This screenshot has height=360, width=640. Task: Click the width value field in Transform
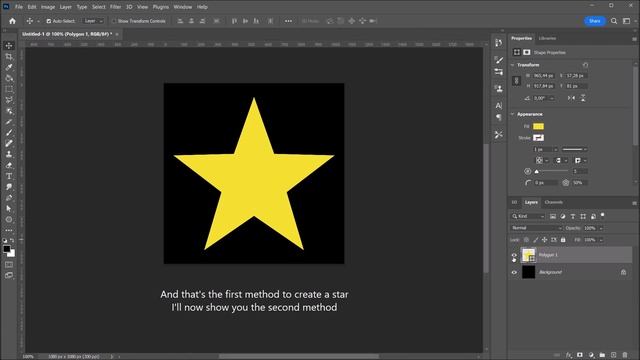[x=543, y=76]
